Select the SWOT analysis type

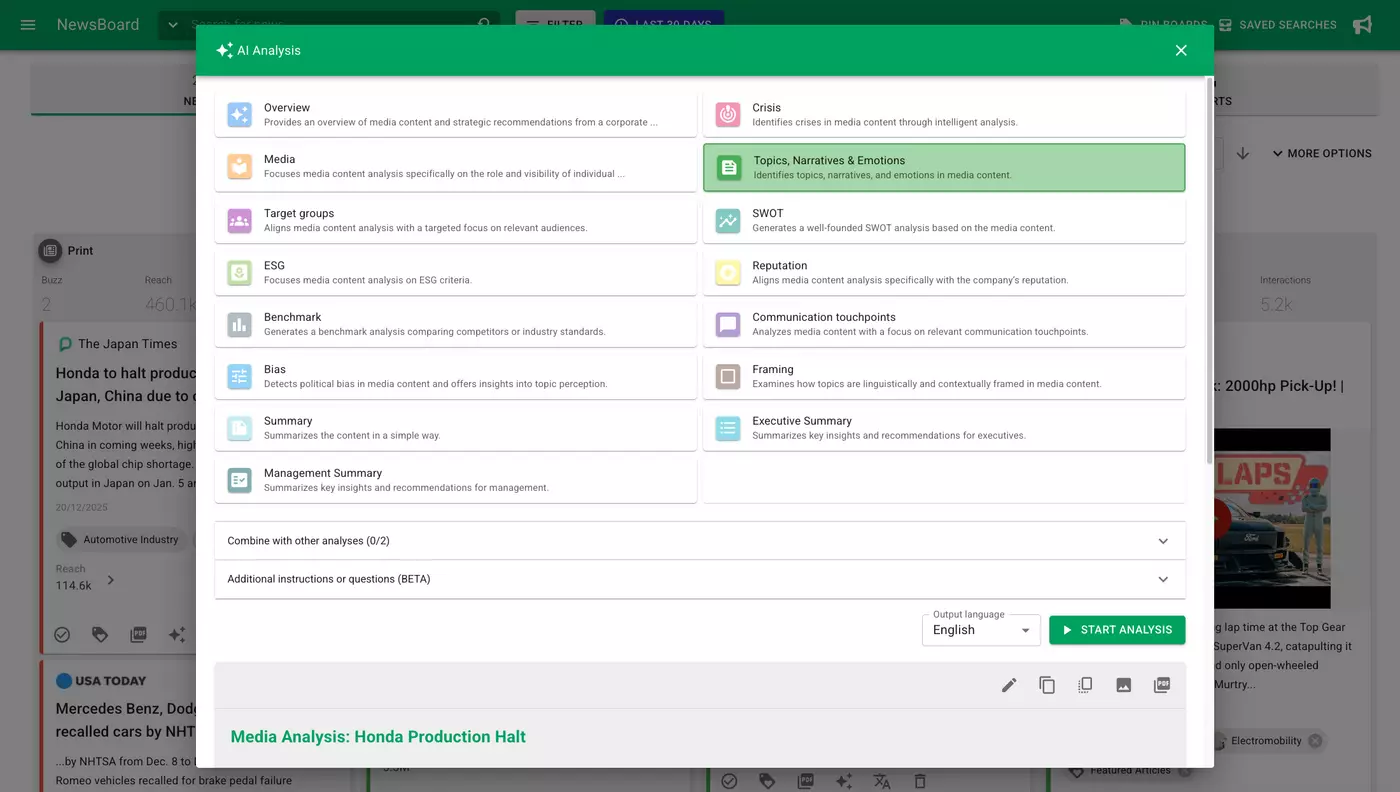943,220
